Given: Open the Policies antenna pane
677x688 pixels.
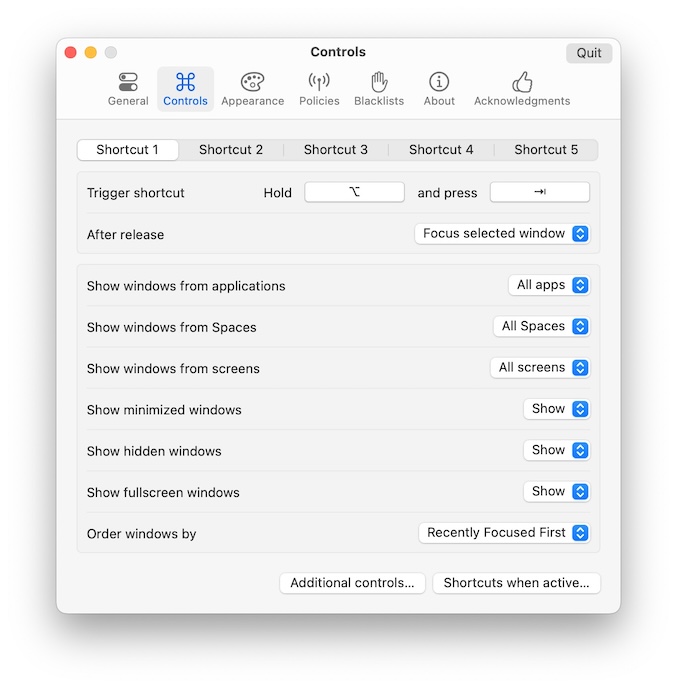Looking at the screenshot, I should click(319, 88).
